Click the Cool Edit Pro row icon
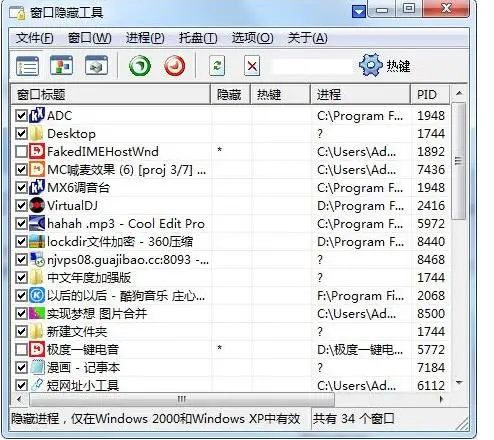The image size is (494, 440). (37, 223)
